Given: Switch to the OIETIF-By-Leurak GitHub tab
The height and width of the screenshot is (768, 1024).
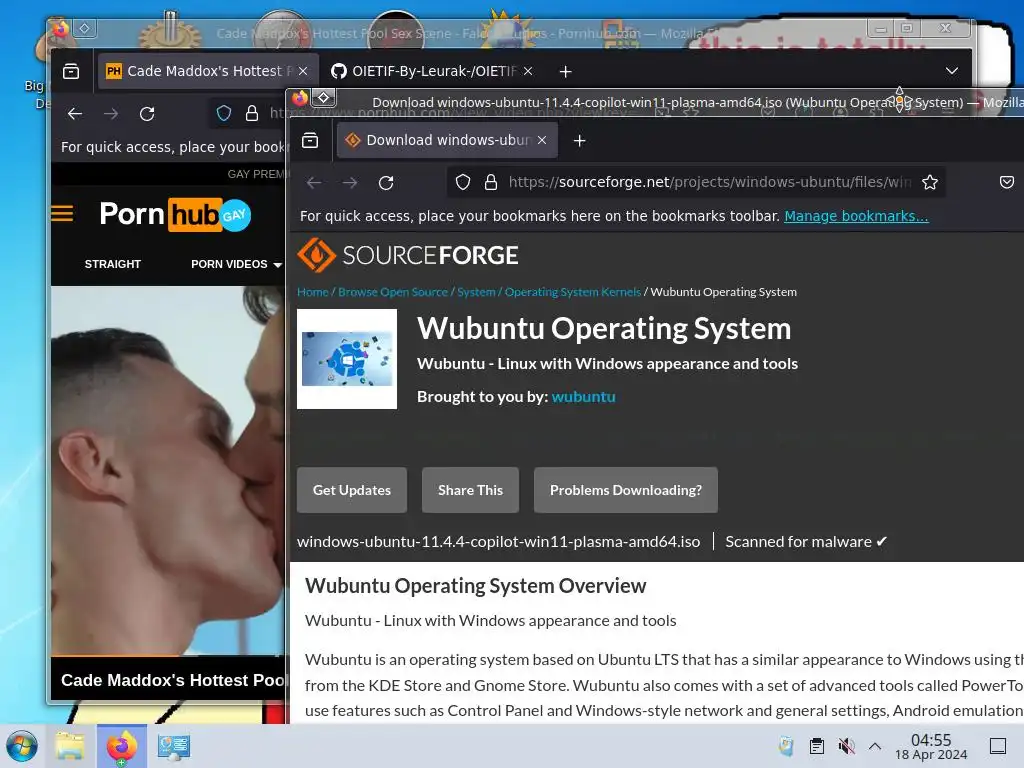Looking at the screenshot, I should [433, 71].
